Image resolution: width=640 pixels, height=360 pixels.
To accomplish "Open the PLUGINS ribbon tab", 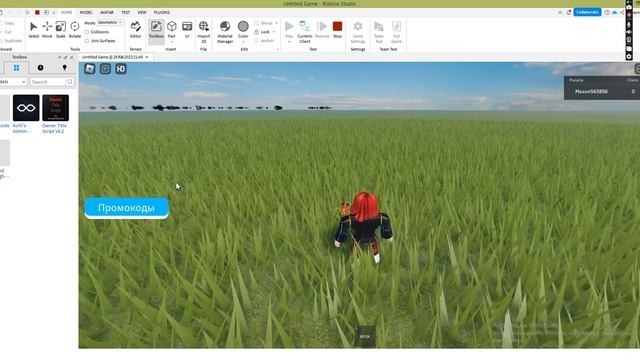I will [x=162, y=12].
